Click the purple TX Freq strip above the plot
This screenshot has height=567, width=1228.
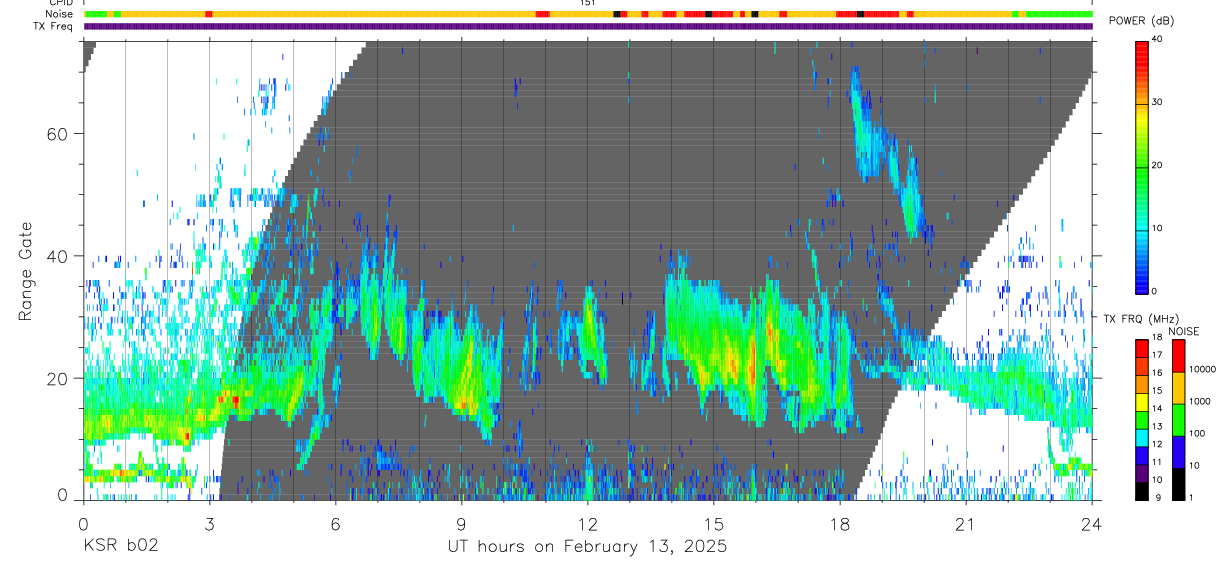(587, 26)
